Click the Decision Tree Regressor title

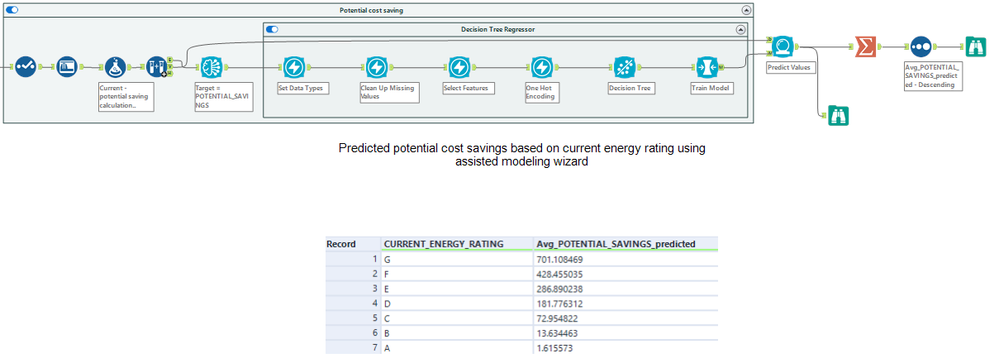tap(498, 29)
